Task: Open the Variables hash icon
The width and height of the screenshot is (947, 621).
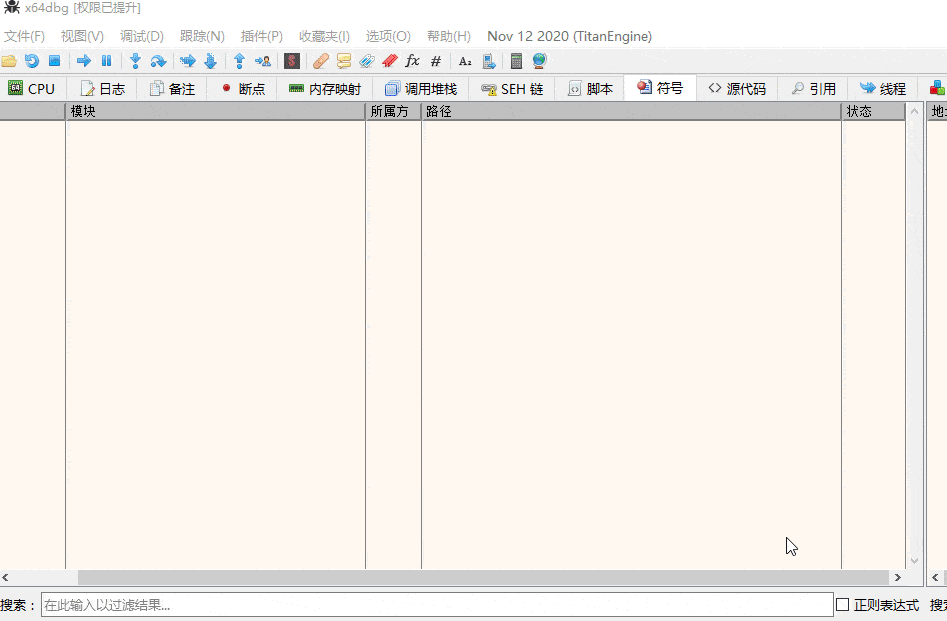Action: pos(436,61)
